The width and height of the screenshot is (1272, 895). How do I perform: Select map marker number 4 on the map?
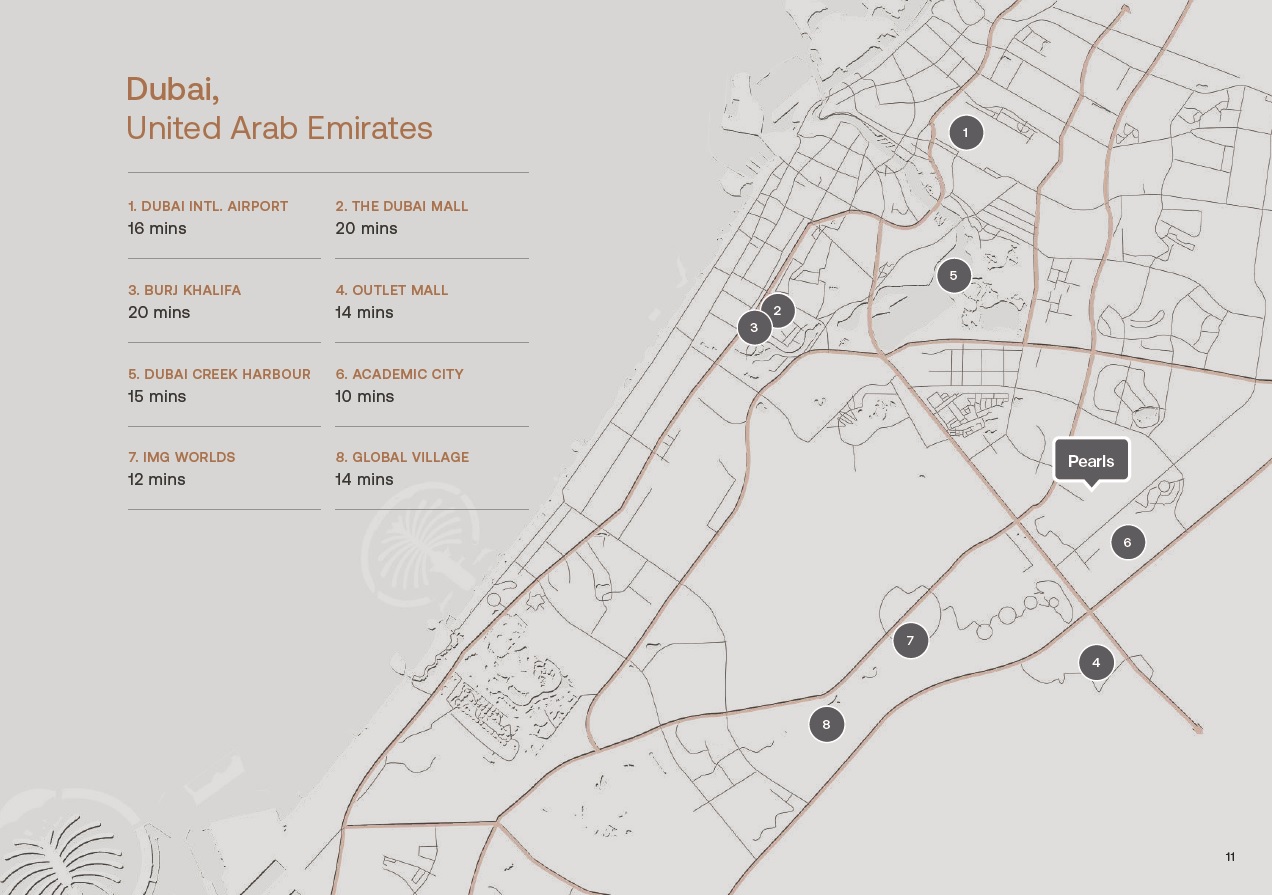click(x=1096, y=662)
